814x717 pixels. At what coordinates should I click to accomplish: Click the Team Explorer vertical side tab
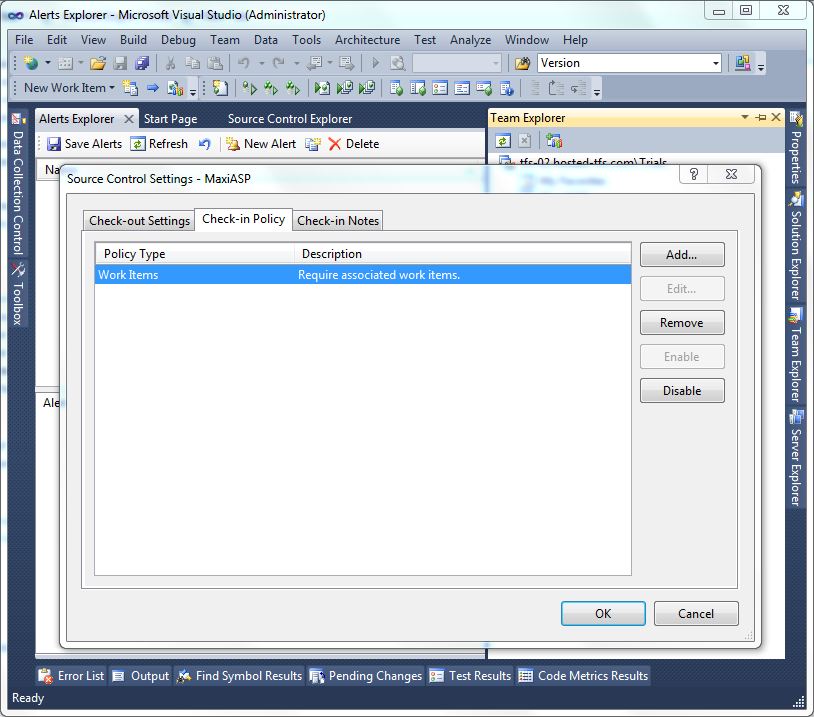point(796,356)
